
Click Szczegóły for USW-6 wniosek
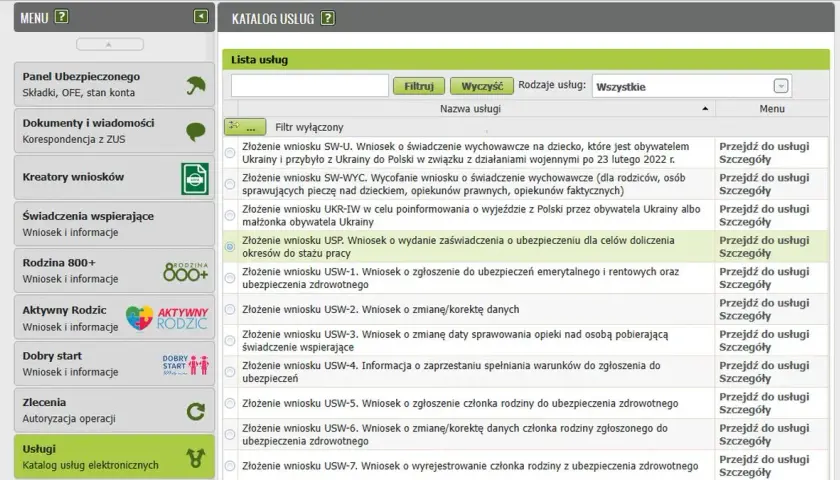coord(745,441)
